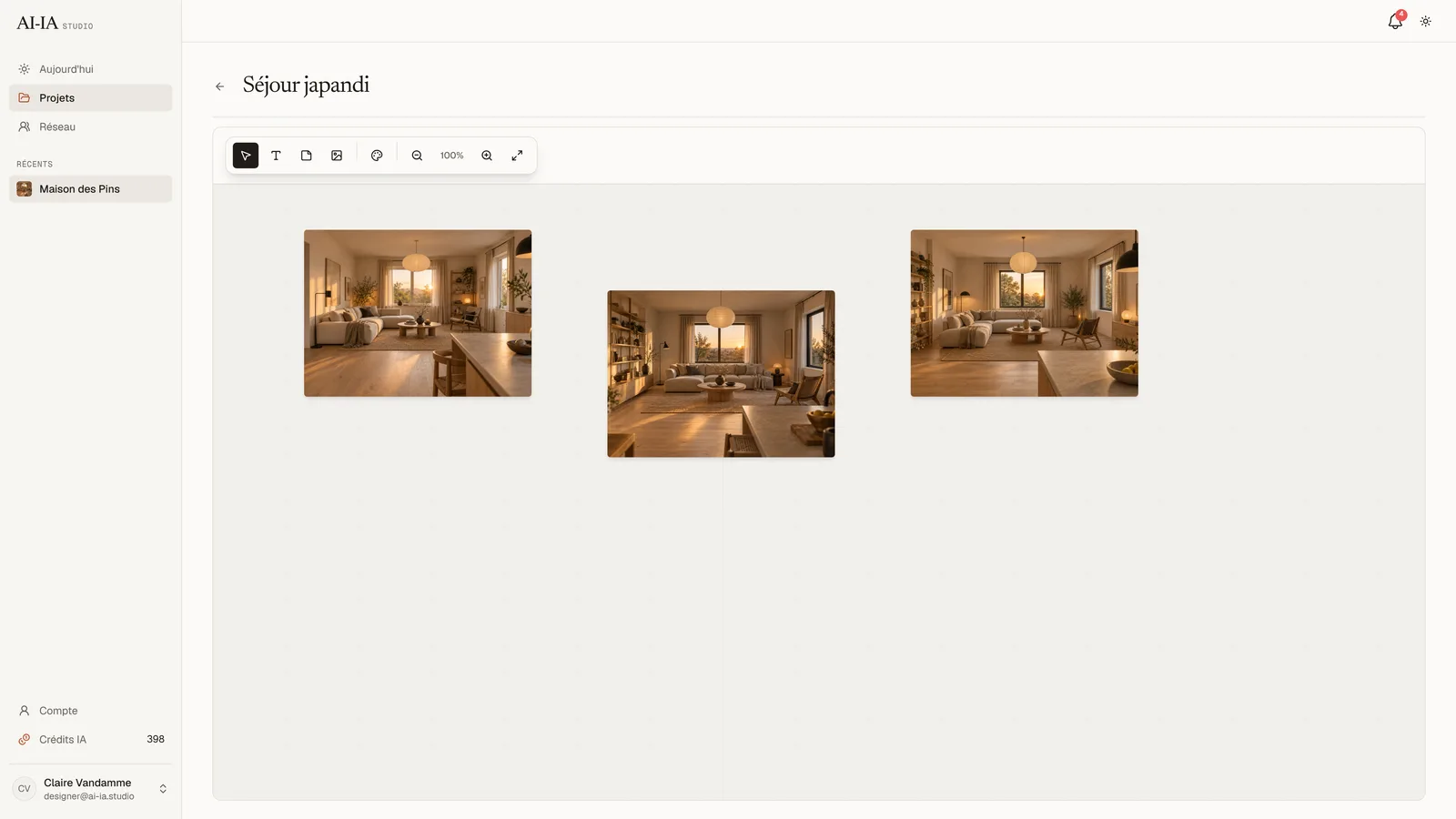Toggle light/dark theme sun icon
This screenshot has width=1456, height=819.
[x=1426, y=21]
